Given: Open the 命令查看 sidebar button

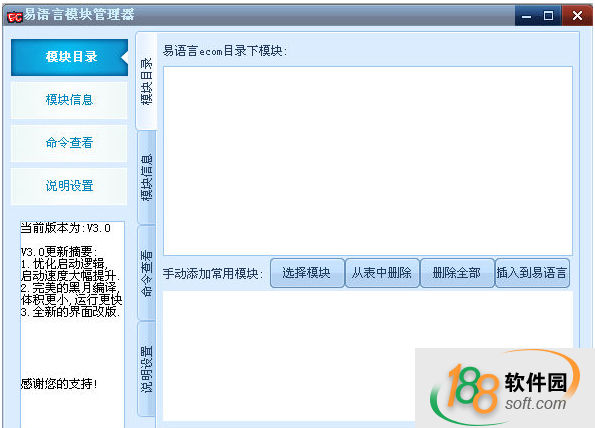Looking at the screenshot, I should coord(69,143).
